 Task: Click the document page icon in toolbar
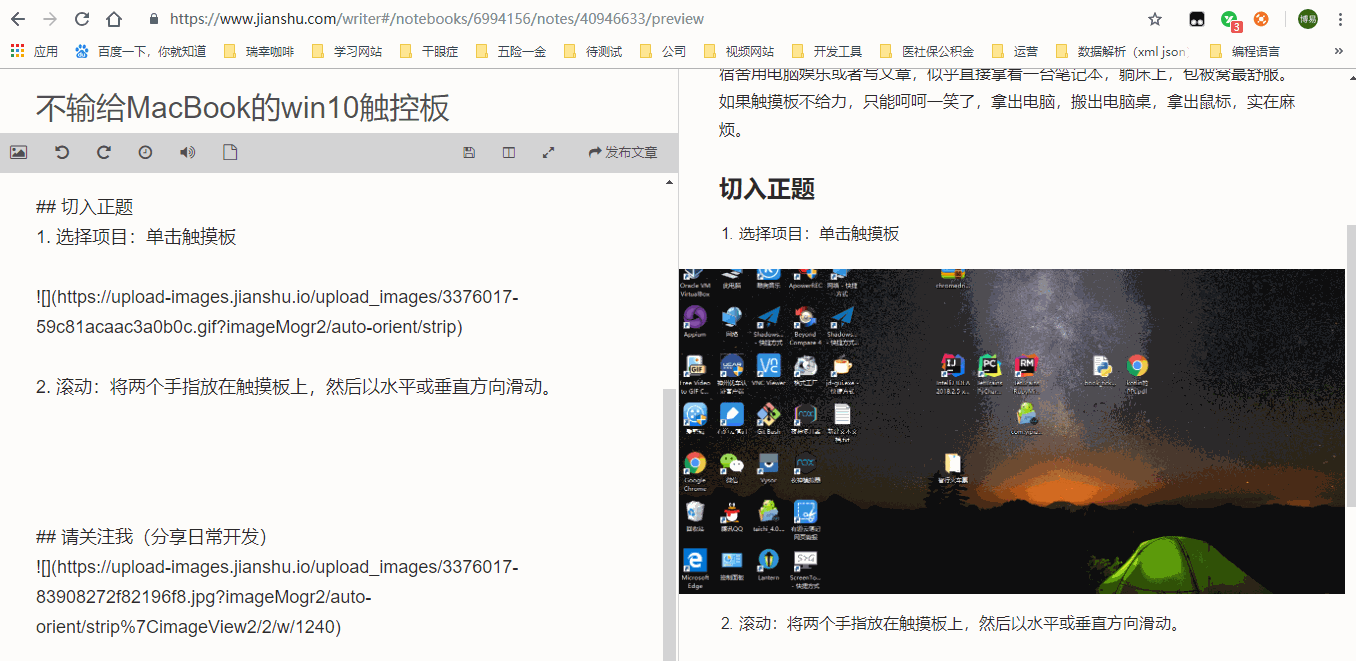[230, 152]
